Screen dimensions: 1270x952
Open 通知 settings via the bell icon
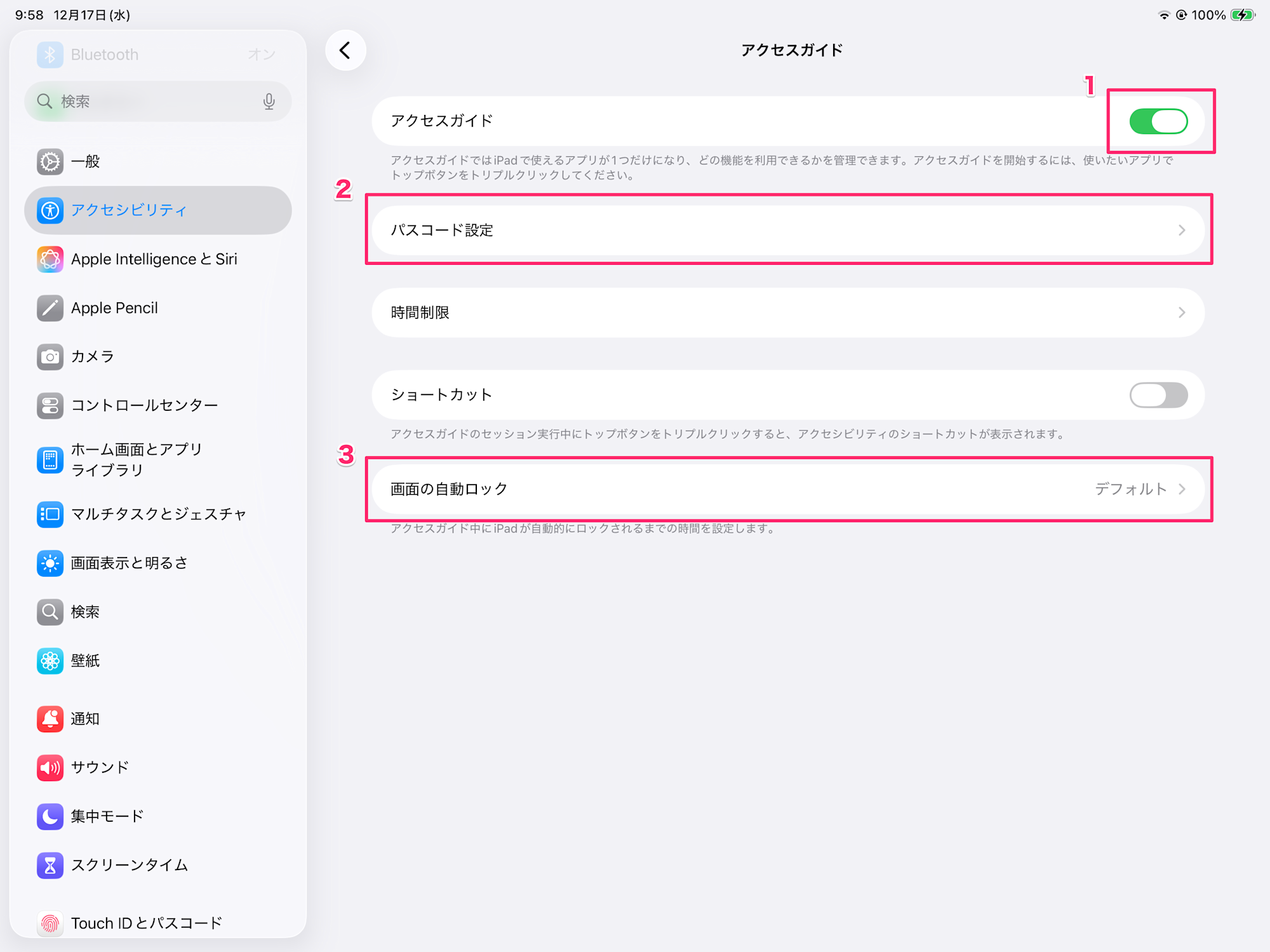(50, 719)
